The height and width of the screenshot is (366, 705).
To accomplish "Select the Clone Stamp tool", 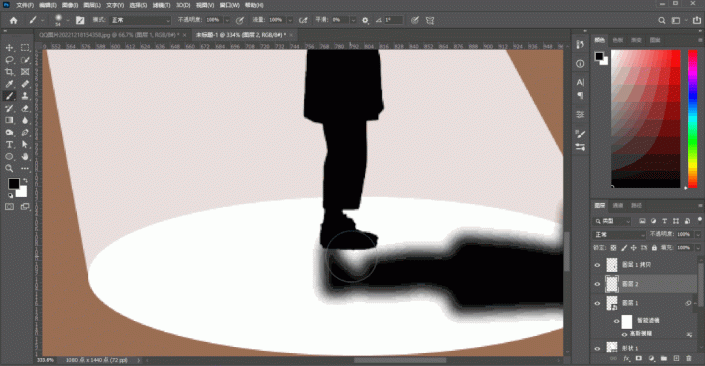I will (x=25, y=96).
